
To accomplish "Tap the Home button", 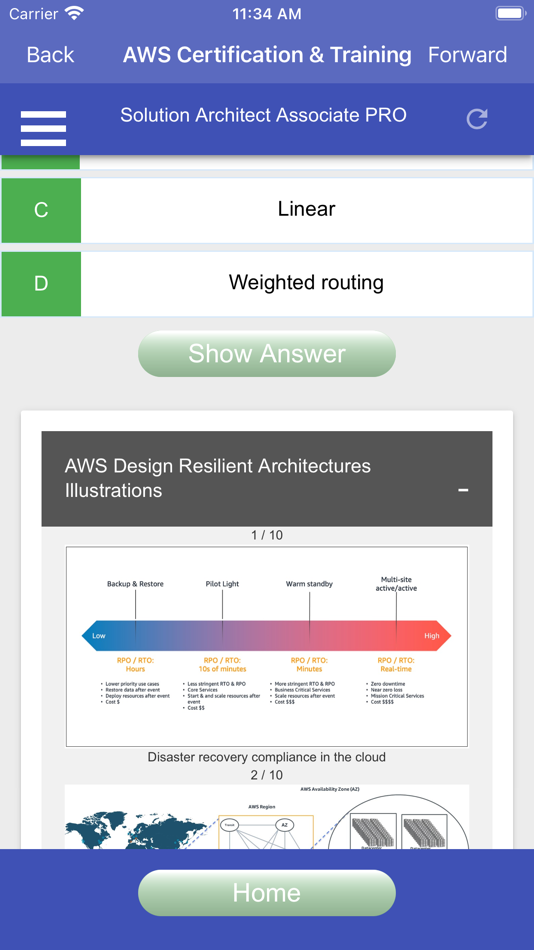I will [267, 893].
